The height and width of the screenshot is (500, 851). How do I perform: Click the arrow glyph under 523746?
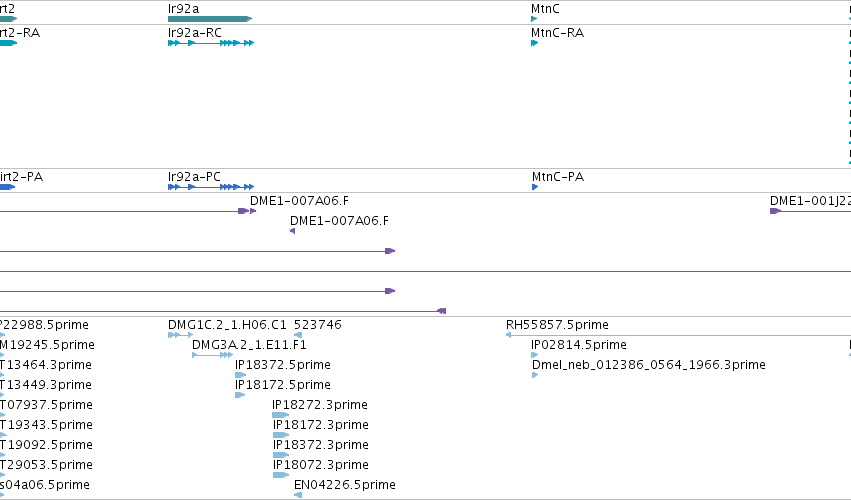[297, 335]
